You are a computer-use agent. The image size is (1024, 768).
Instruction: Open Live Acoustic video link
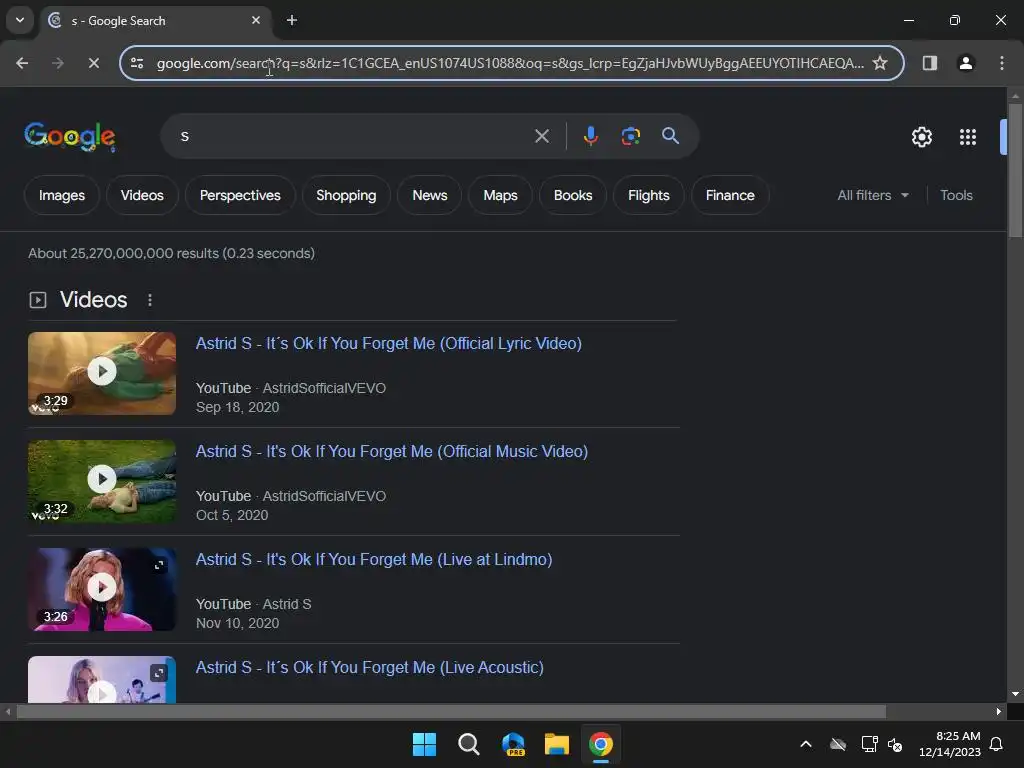click(370, 667)
